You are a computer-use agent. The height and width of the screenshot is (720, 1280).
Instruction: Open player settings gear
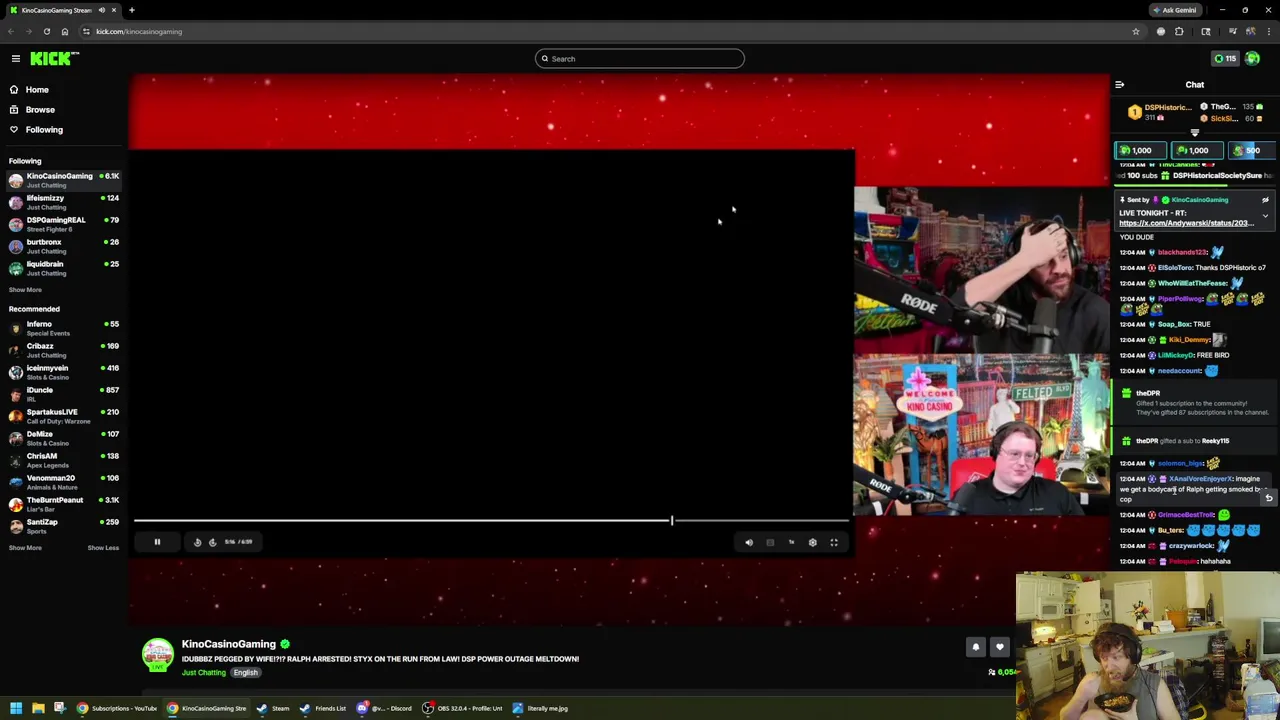click(812, 543)
